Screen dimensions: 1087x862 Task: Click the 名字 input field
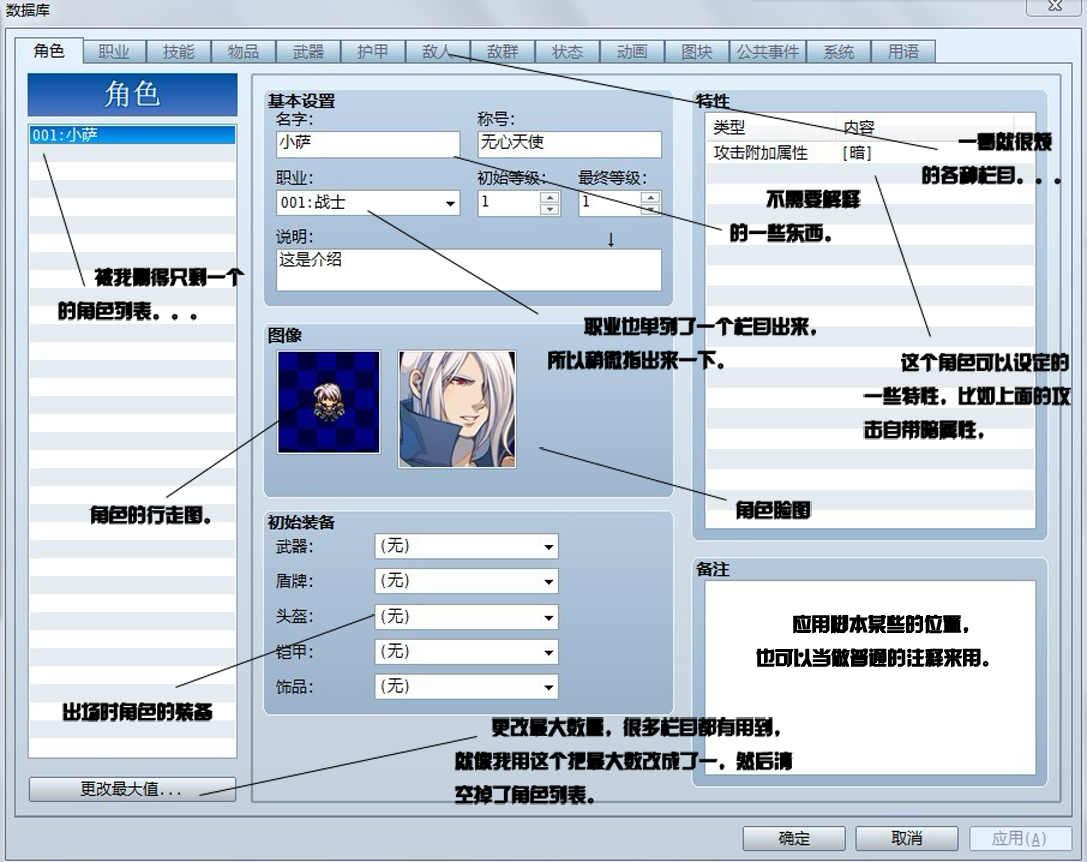click(x=367, y=144)
